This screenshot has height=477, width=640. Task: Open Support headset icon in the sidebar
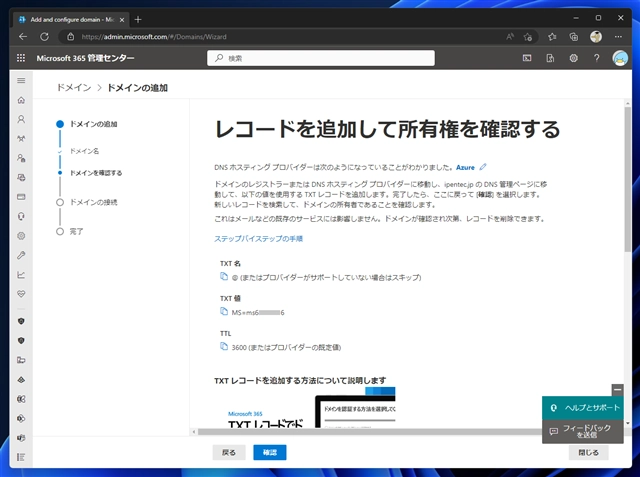click(x=21, y=216)
